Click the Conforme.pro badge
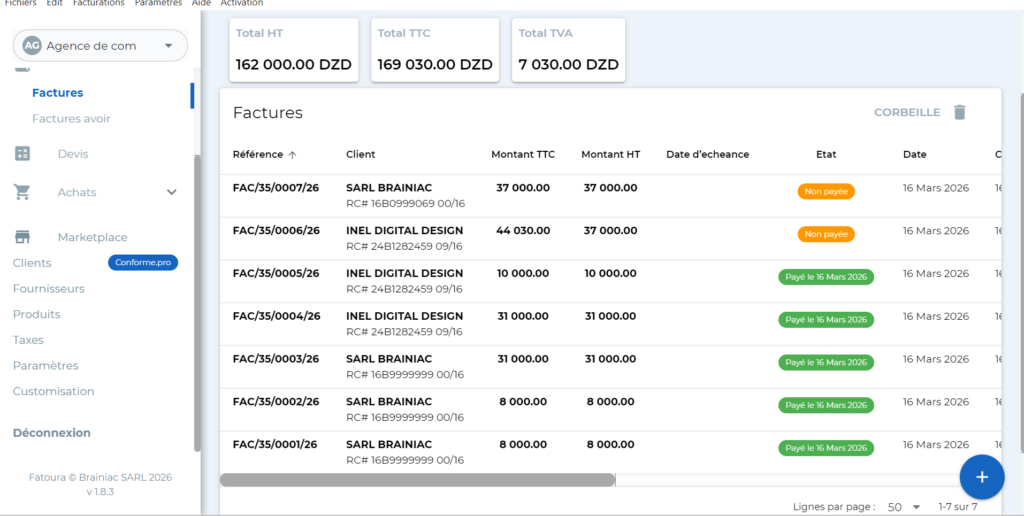Viewport: 1024px width, 516px height. pos(143,263)
